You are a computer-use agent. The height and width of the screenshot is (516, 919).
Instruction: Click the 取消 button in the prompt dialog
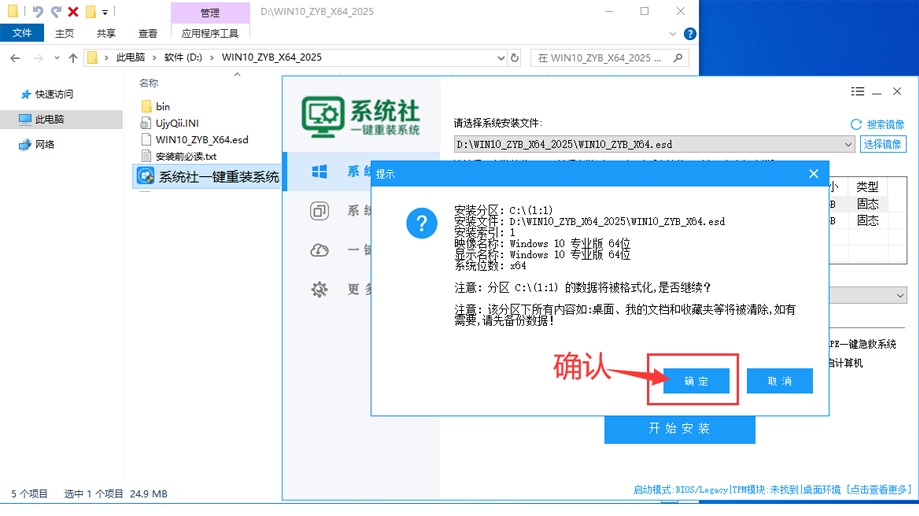pos(780,381)
